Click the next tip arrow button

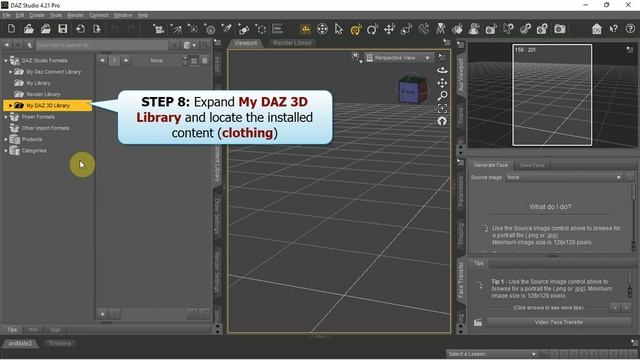tap(626, 308)
